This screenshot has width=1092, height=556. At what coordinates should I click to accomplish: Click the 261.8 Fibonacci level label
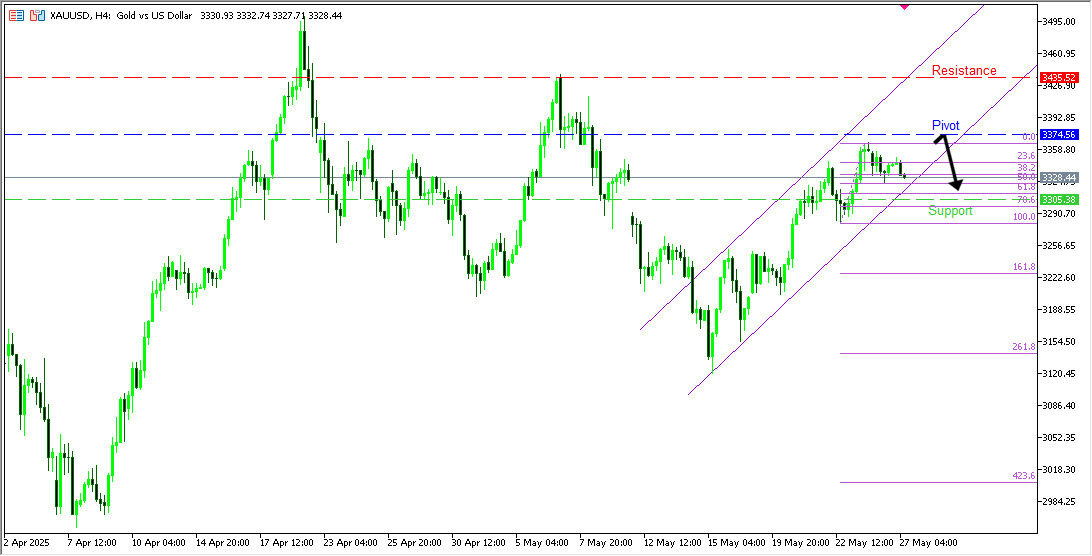tap(1023, 347)
